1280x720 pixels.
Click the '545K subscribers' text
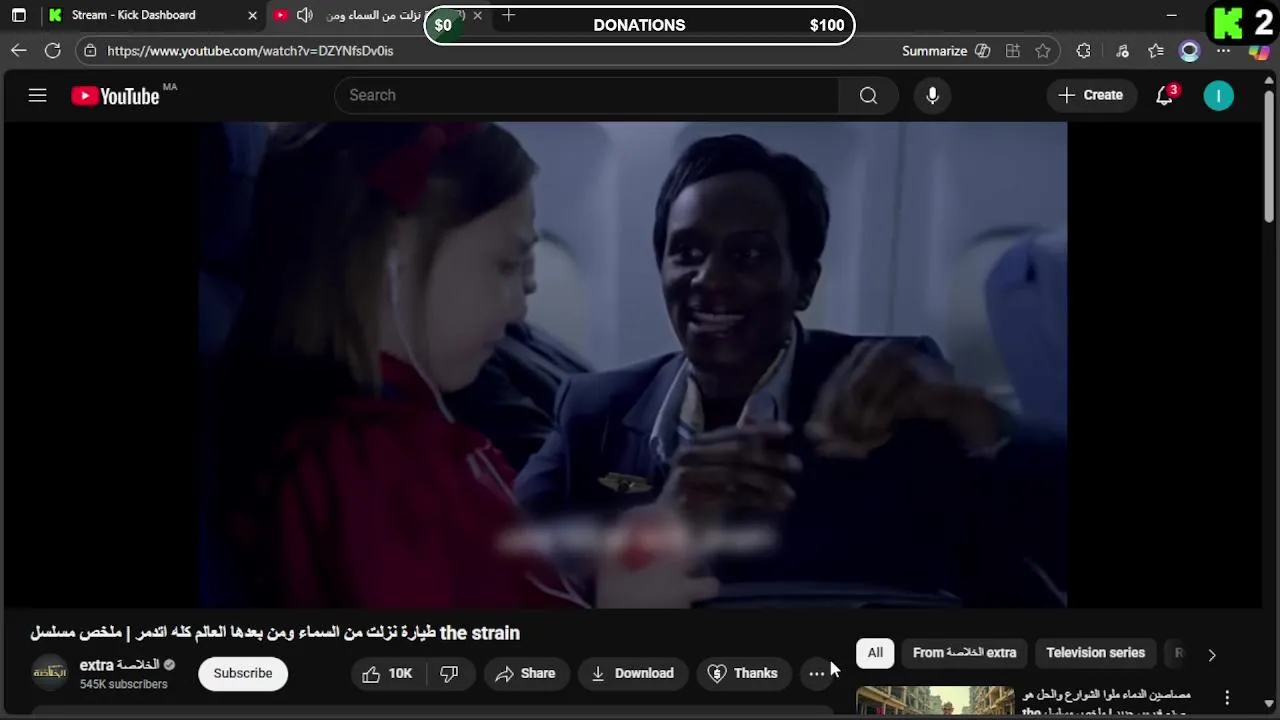coord(123,684)
